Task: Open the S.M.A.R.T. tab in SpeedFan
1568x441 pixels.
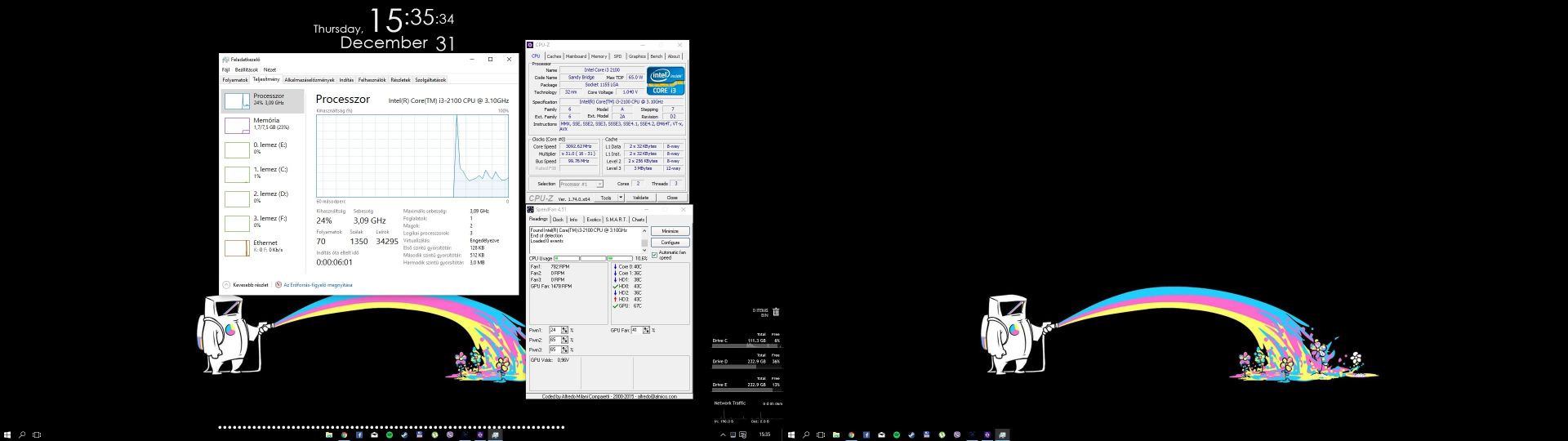Action: point(616,220)
